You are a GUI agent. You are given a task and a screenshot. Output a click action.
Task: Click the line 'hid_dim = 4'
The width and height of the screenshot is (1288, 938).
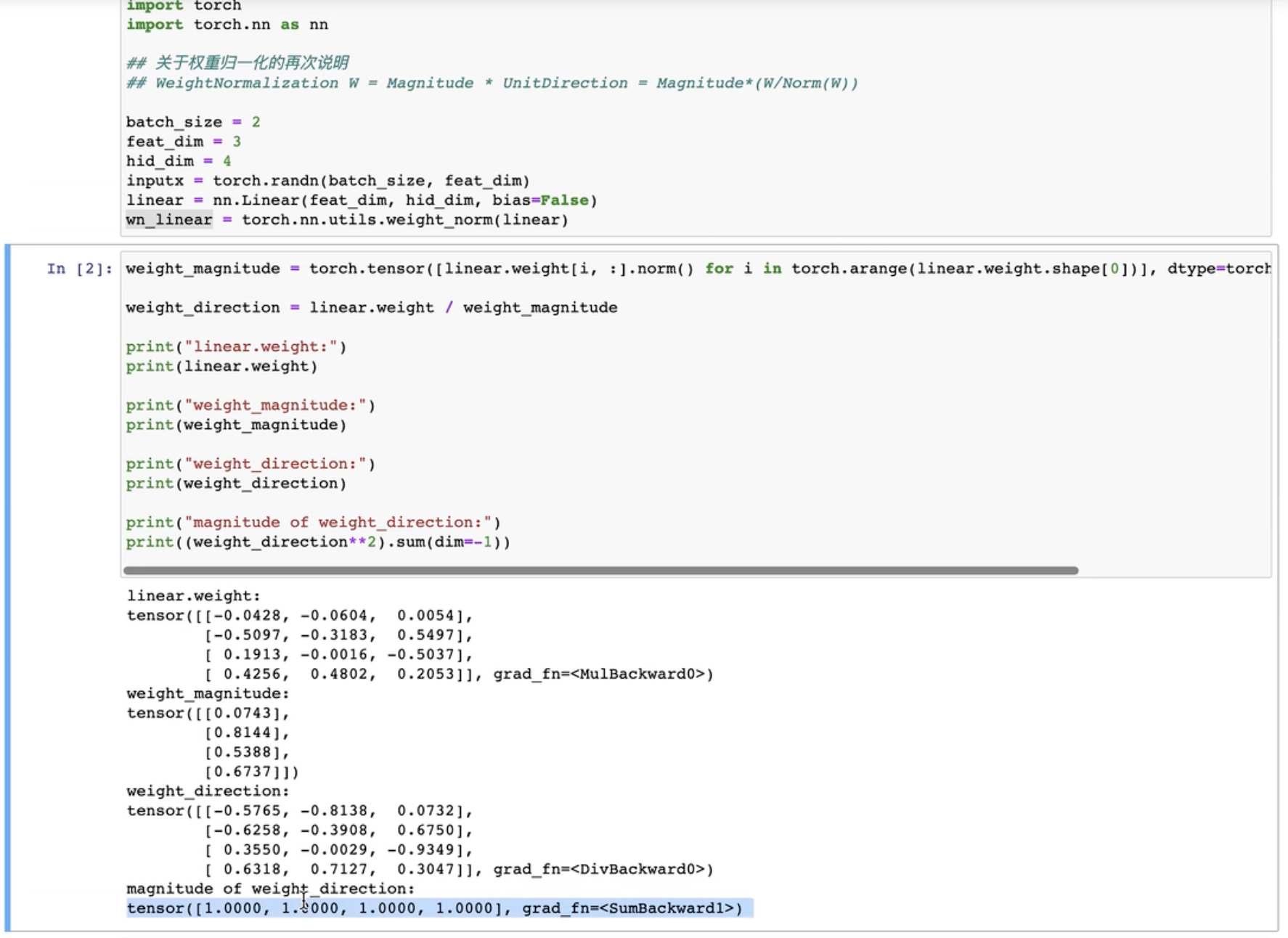(179, 161)
